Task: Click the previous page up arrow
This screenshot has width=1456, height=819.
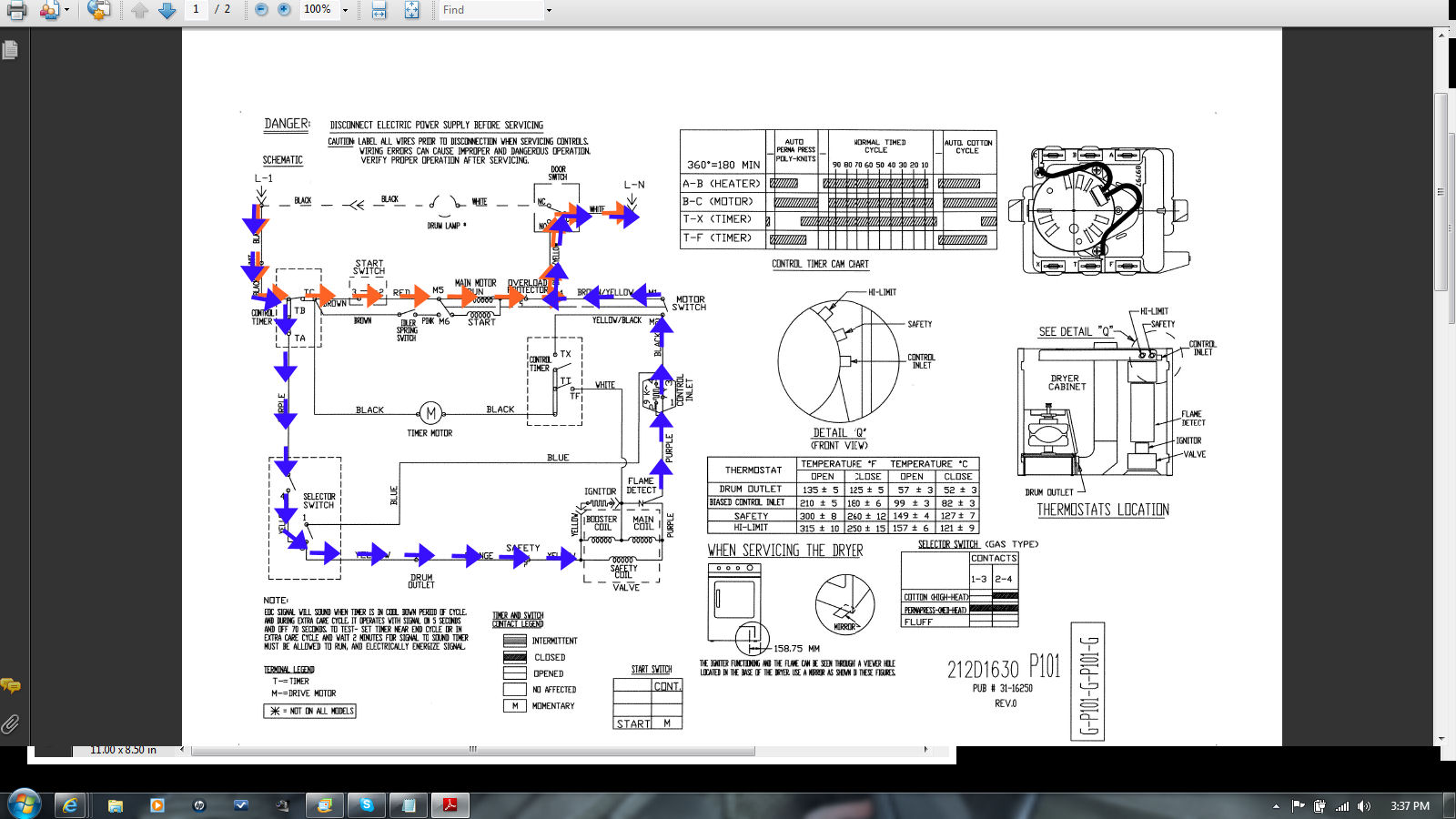Action: [x=139, y=10]
